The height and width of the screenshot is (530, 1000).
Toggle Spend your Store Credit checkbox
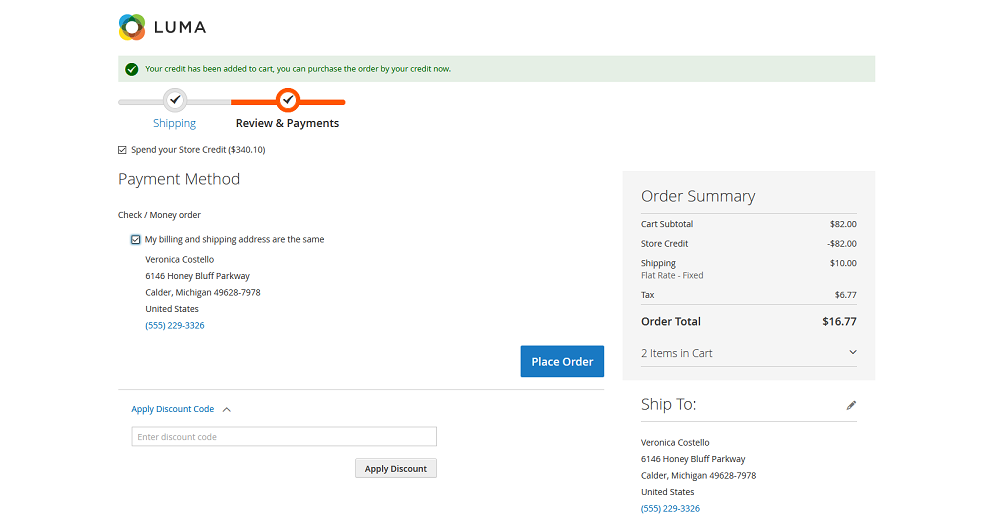[x=123, y=150]
